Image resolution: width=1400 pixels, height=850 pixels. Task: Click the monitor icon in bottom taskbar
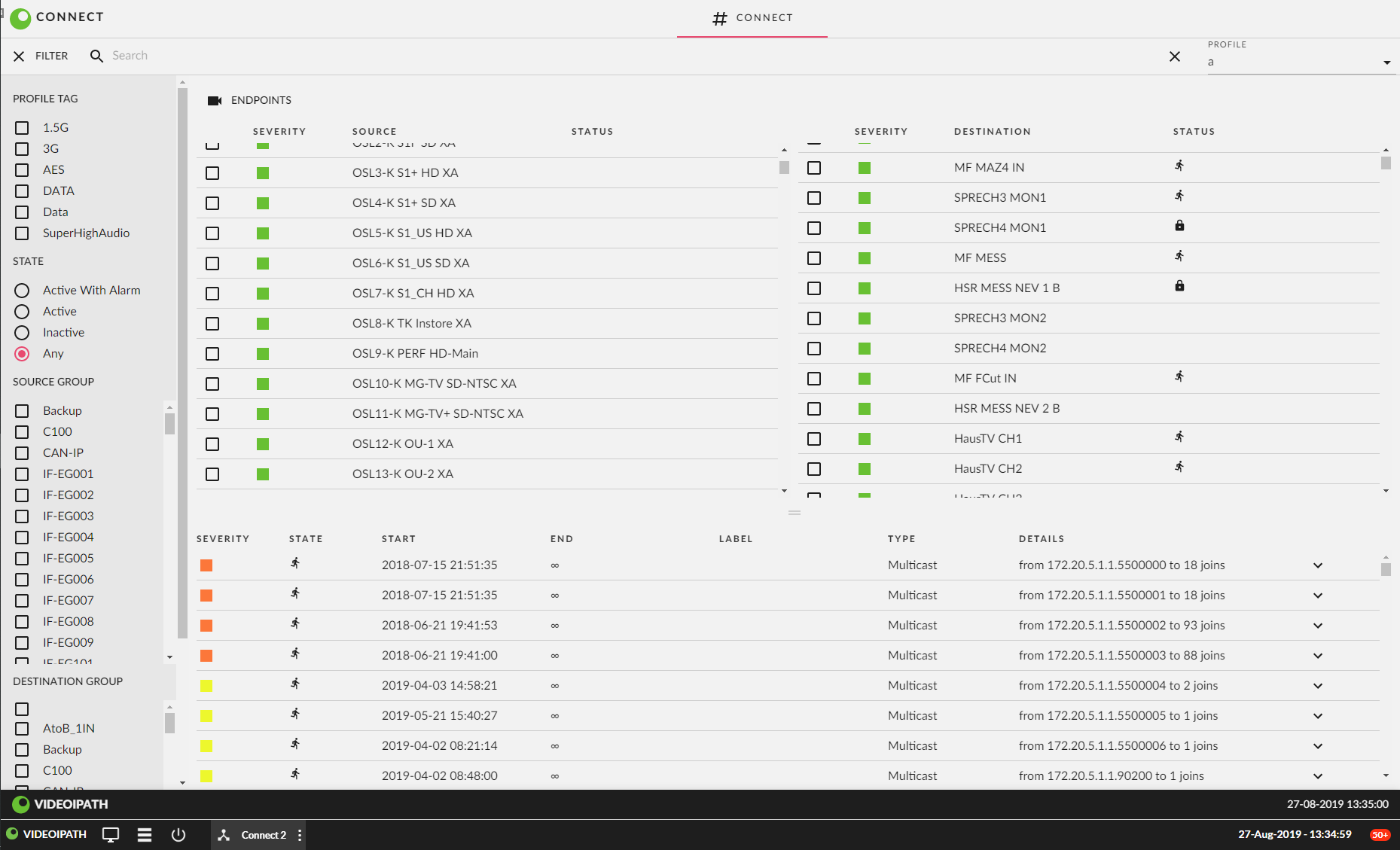coord(111,835)
